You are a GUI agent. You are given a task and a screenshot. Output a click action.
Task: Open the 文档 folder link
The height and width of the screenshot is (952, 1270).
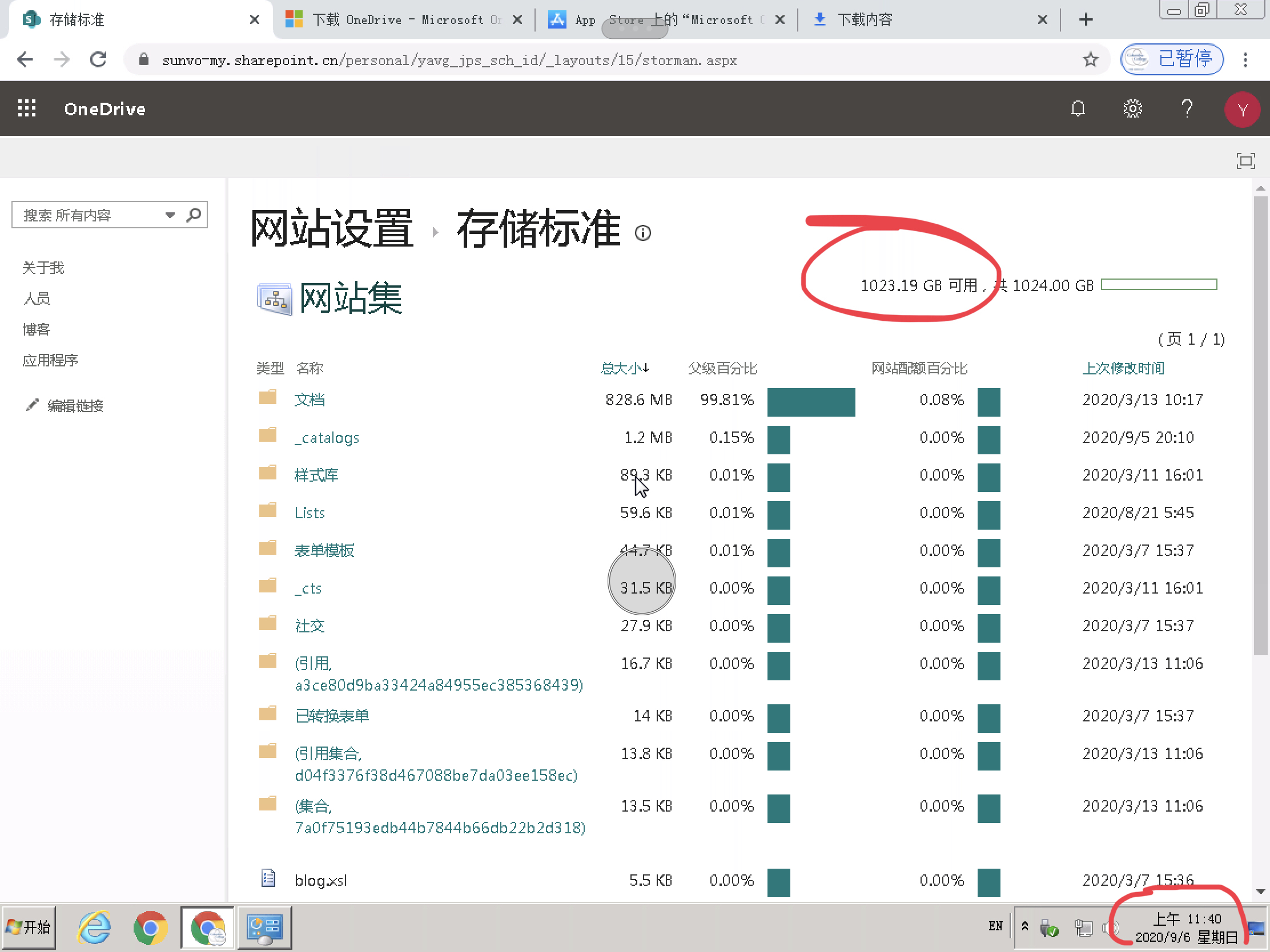point(310,400)
